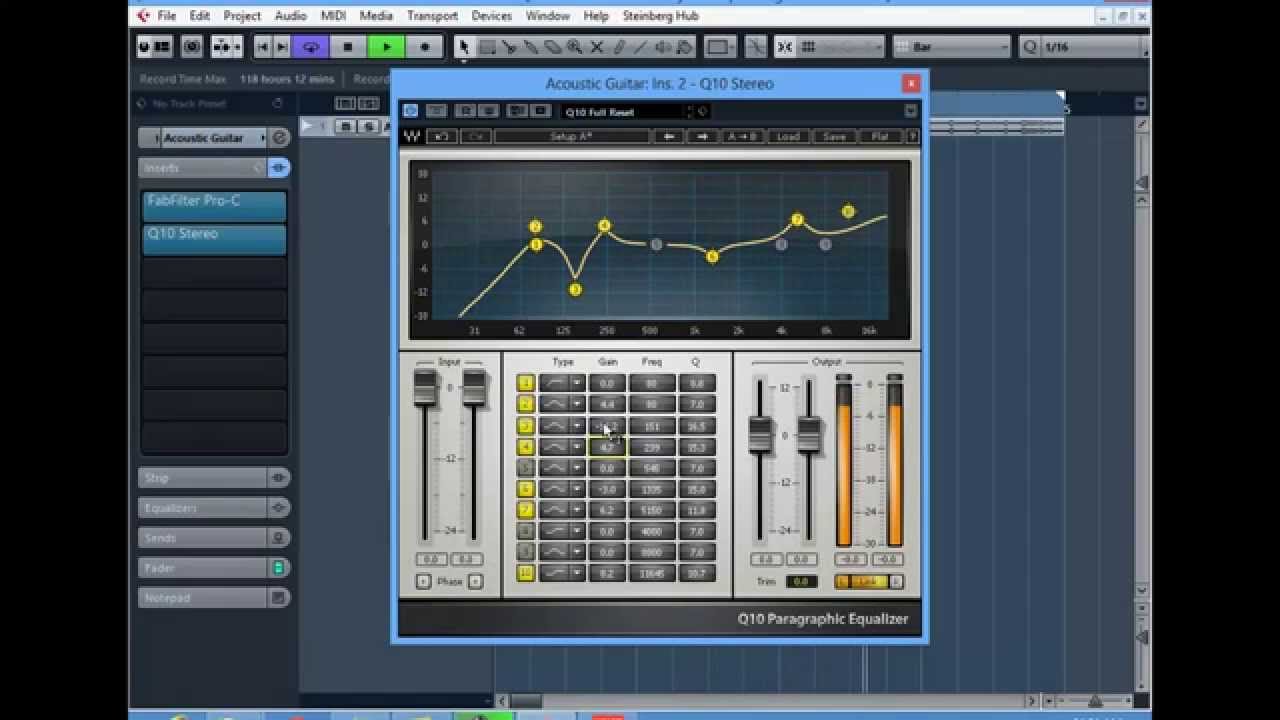Expand the Strip inspector section
This screenshot has width=1280, height=720.
pyautogui.click(x=203, y=478)
